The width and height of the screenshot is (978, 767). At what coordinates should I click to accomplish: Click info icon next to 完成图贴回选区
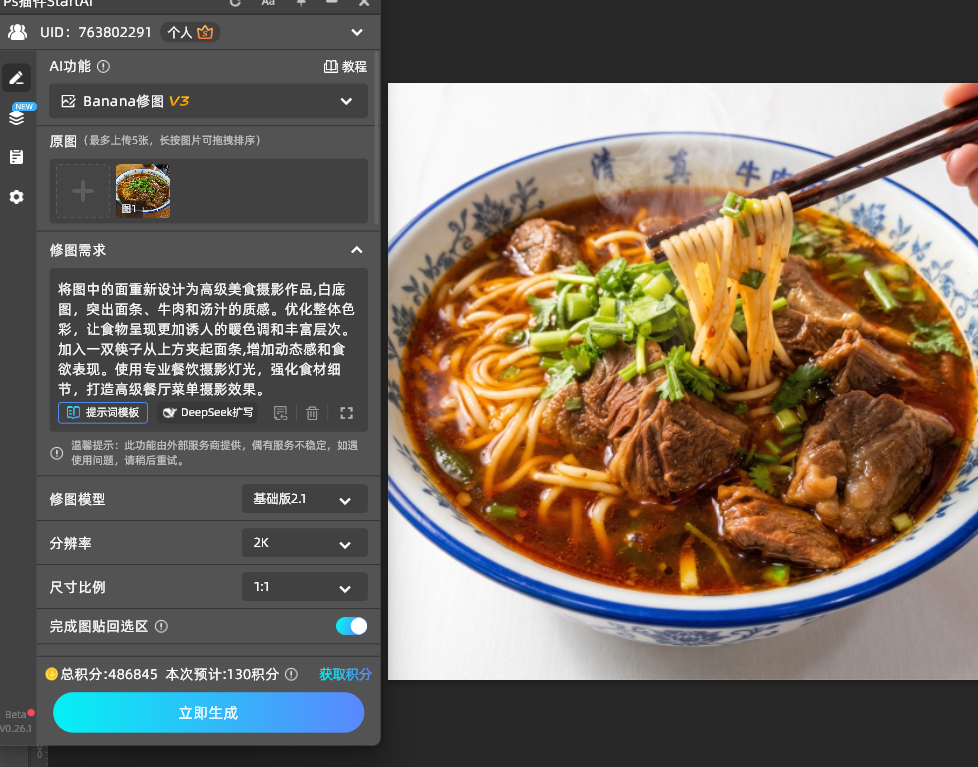coord(162,627)
